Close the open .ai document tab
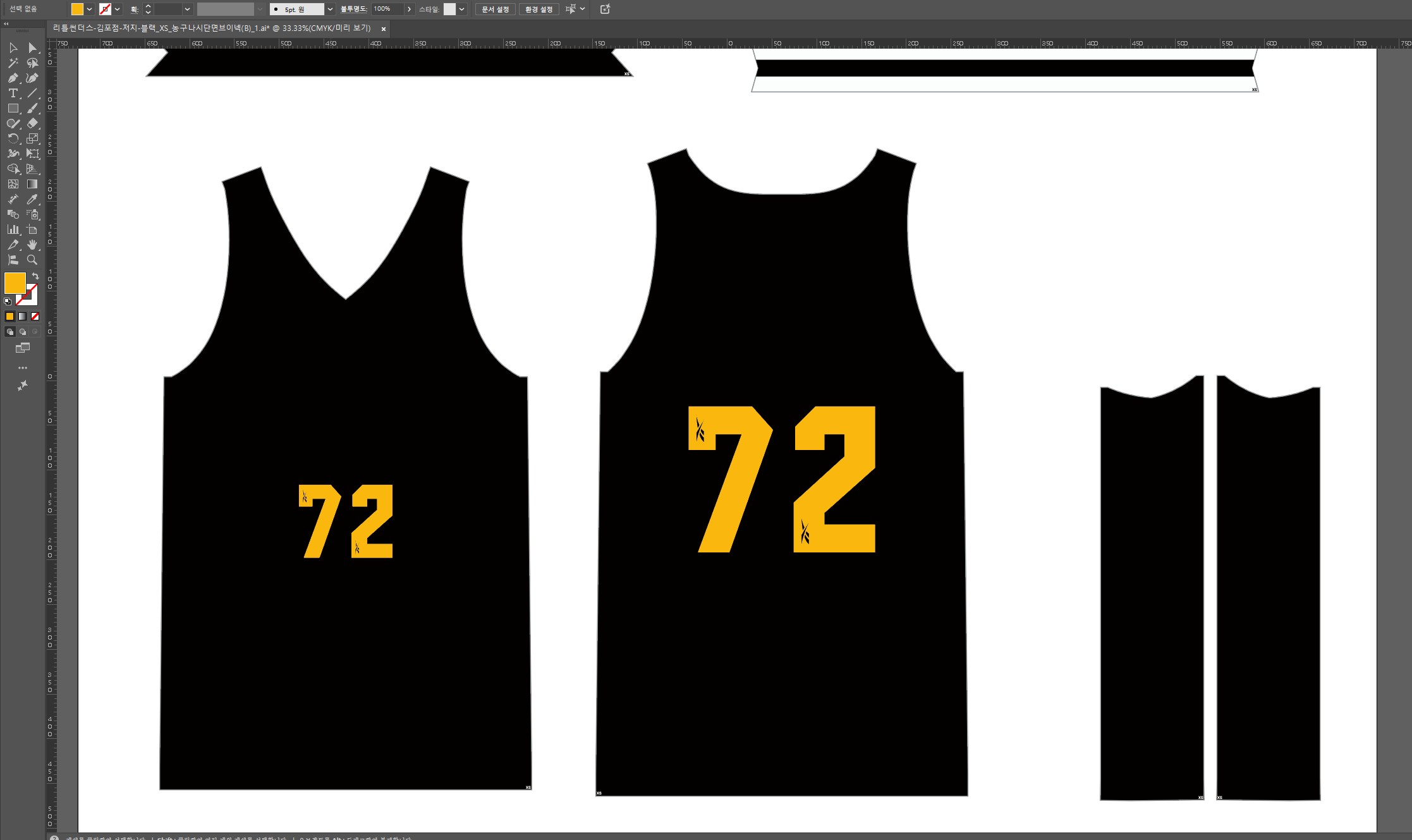The height and width of the screenshot is (840, 1412). [384, 29]
